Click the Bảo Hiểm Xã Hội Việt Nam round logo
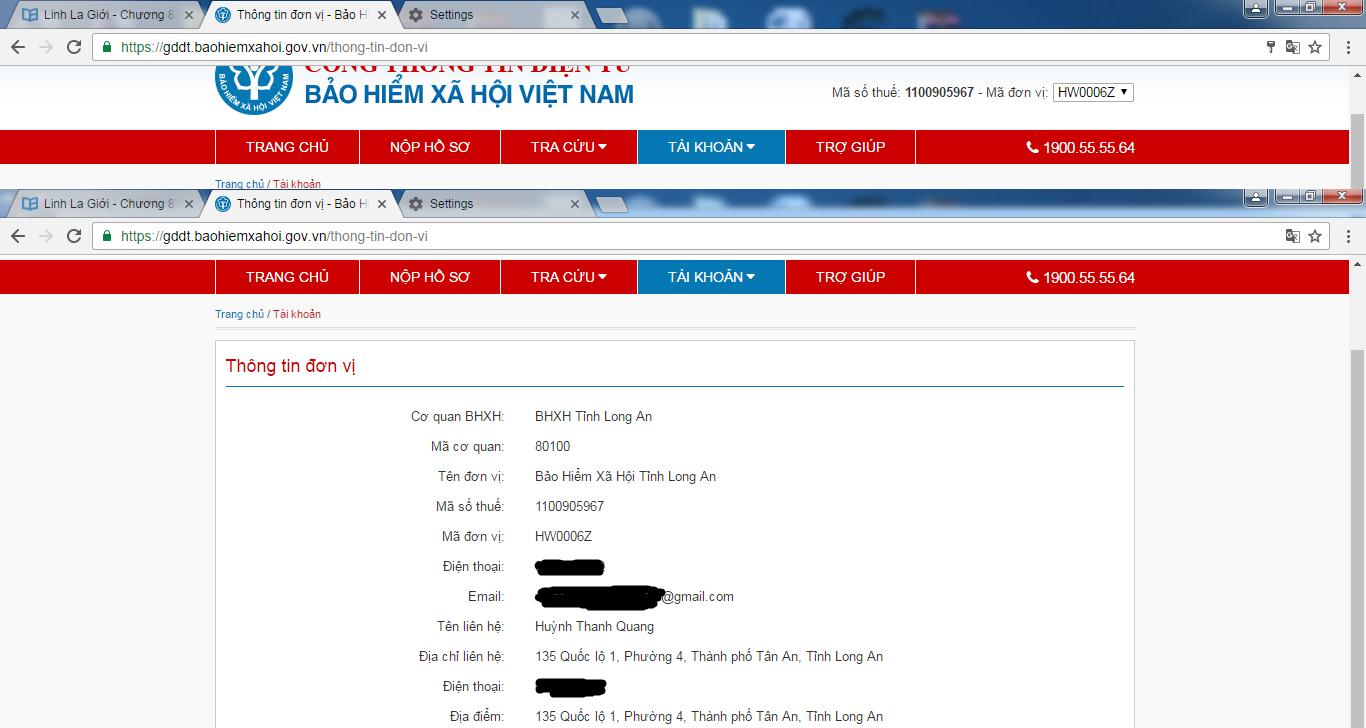Image resolution: width=1366 pixels, height=728 pixels. (x=254, y=88)
